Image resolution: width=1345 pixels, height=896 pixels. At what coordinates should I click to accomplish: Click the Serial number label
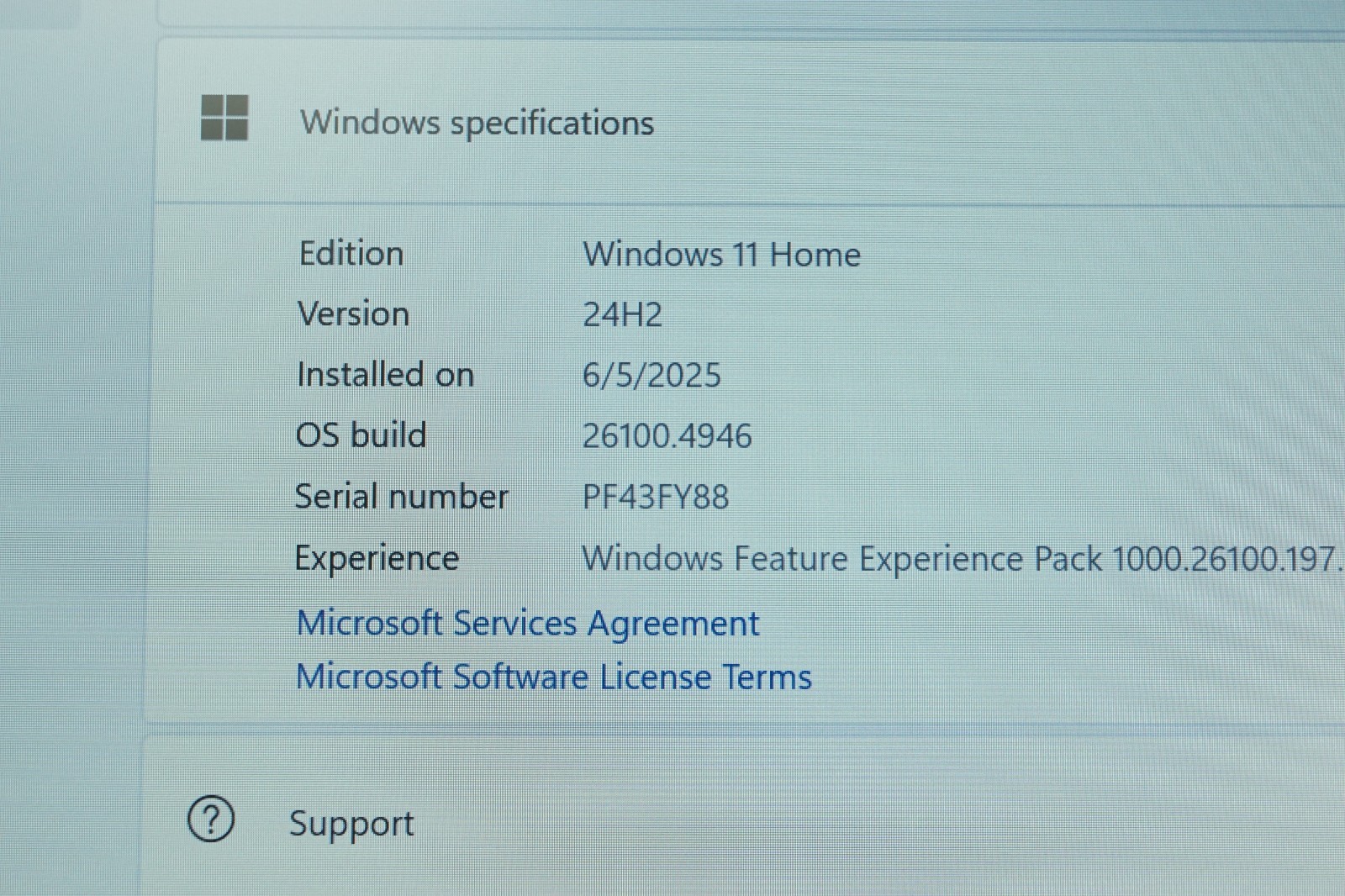click(x=402, y=497)
